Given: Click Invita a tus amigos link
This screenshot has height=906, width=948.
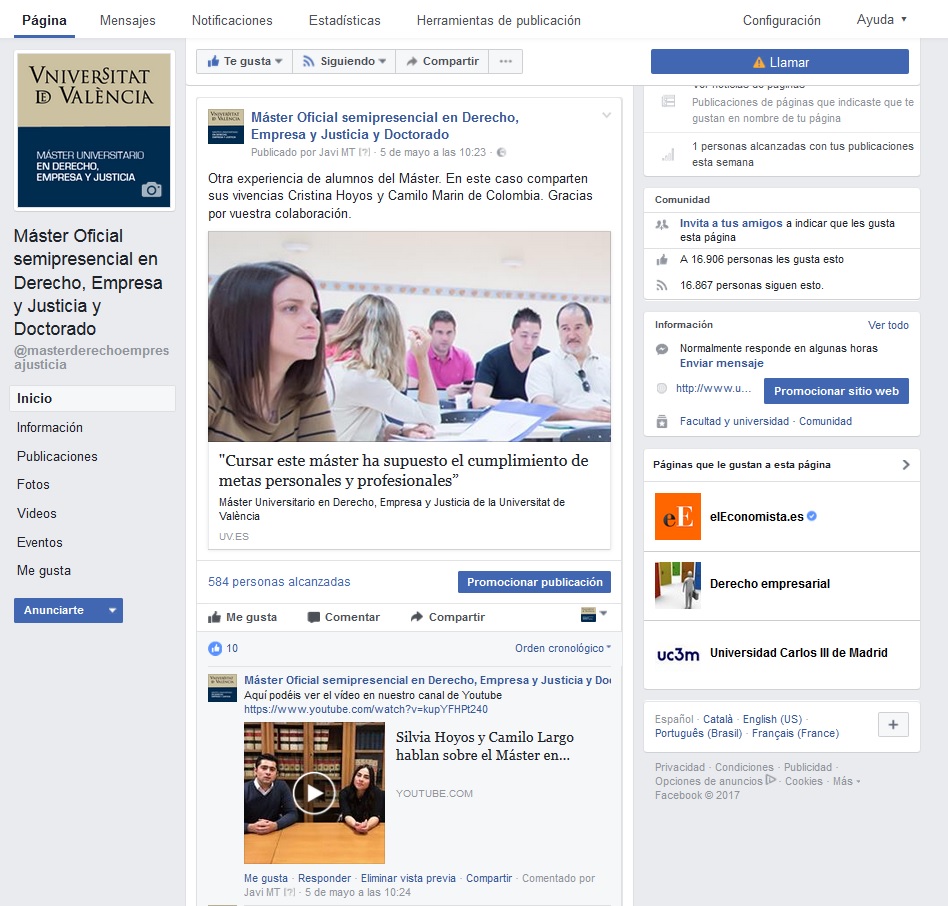Looking at the screenshot, I should tap(731, 223).
